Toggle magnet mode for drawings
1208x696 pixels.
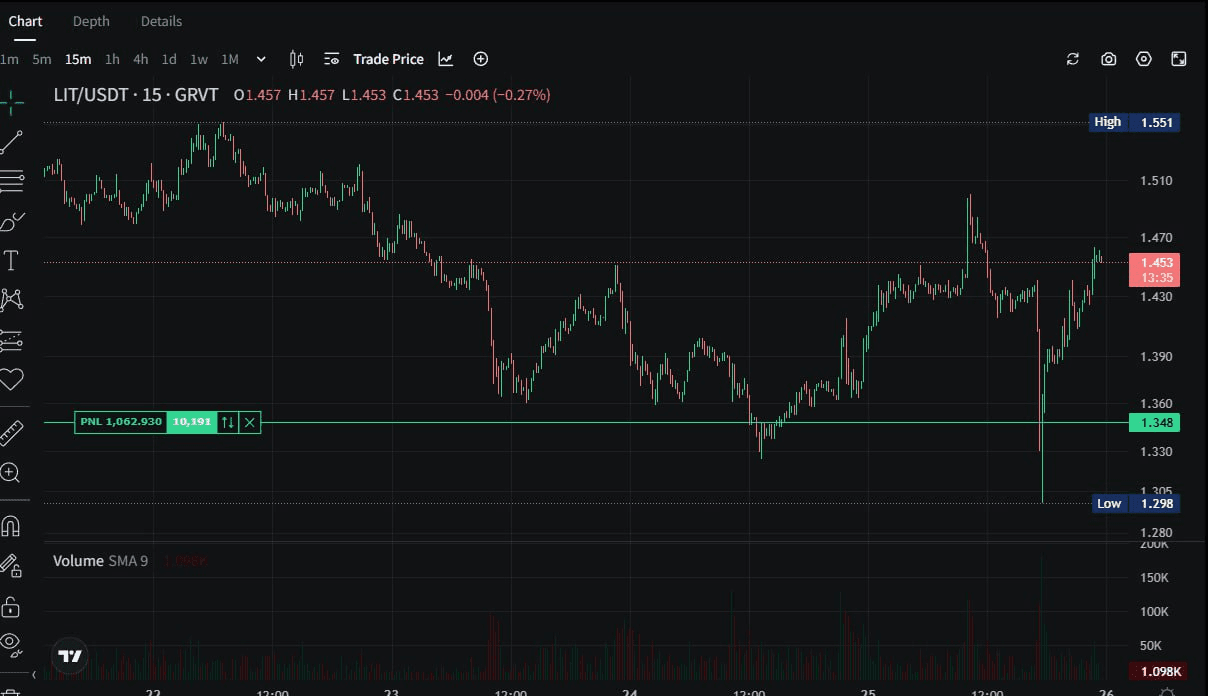(x=12, y=526)
